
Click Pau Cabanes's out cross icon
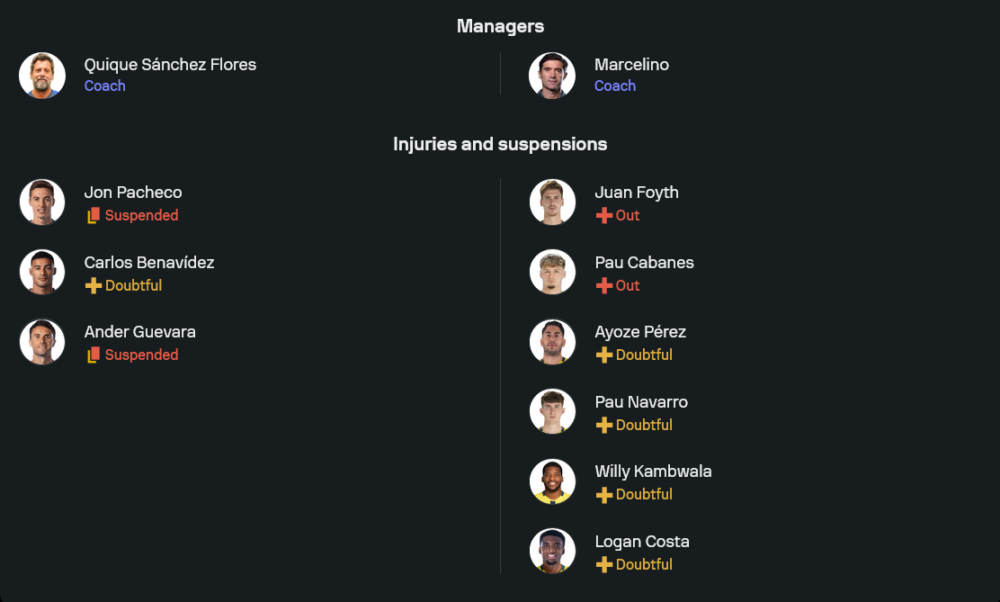603,286
